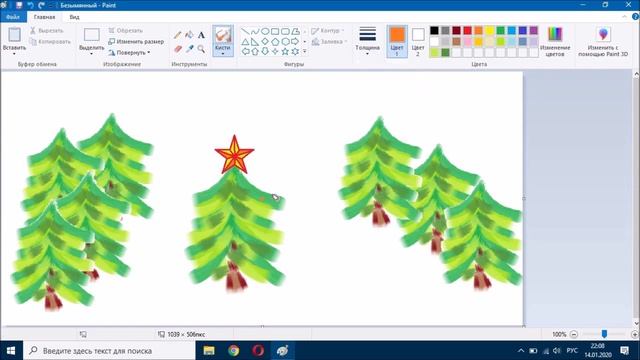This screenshot has height=360, width=640.
Task: Click Изменить размер resize button
Action: pyautogui.click(x=136, y=42)
